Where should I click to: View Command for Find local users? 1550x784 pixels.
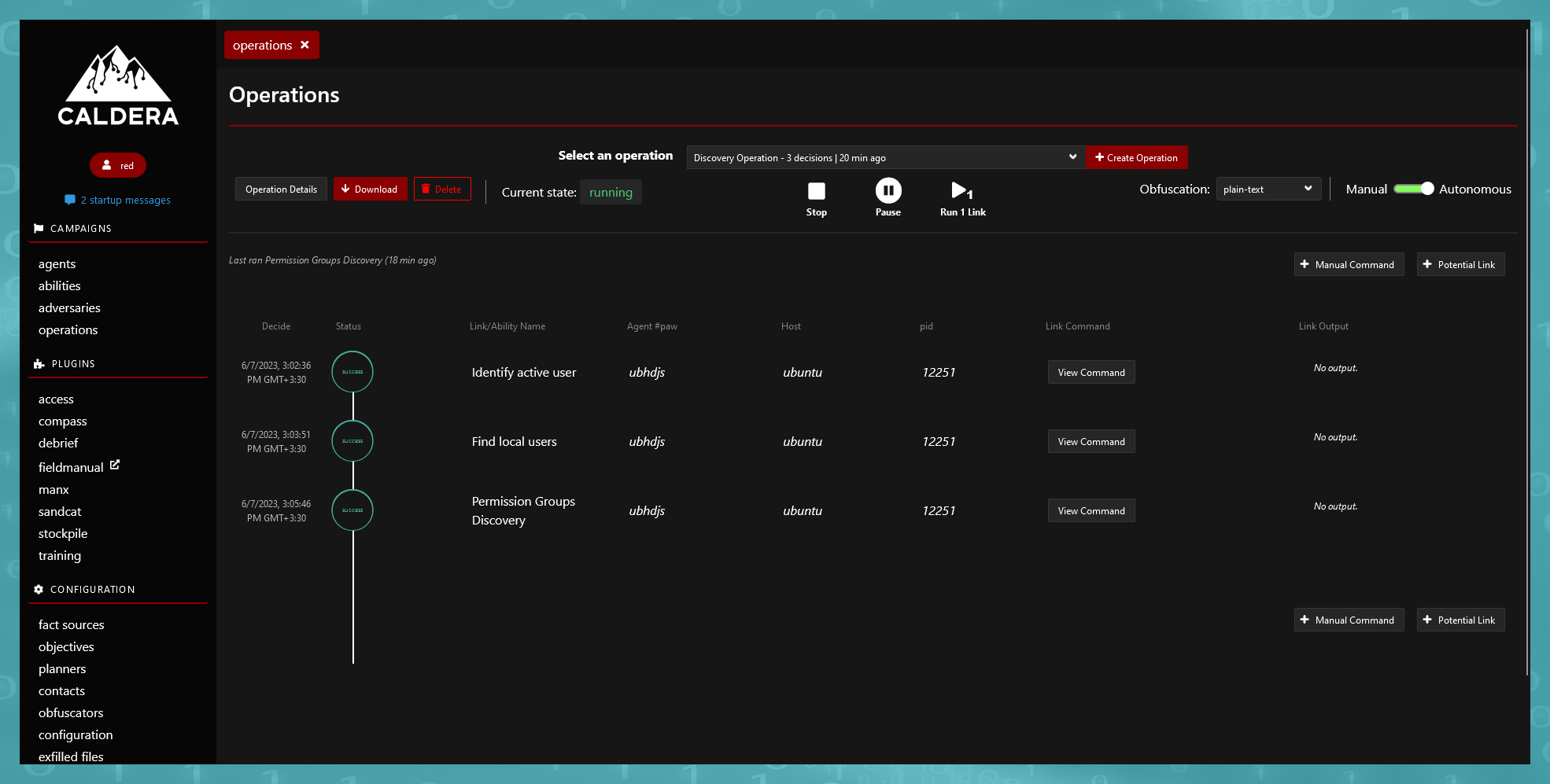coord(1091,441)
